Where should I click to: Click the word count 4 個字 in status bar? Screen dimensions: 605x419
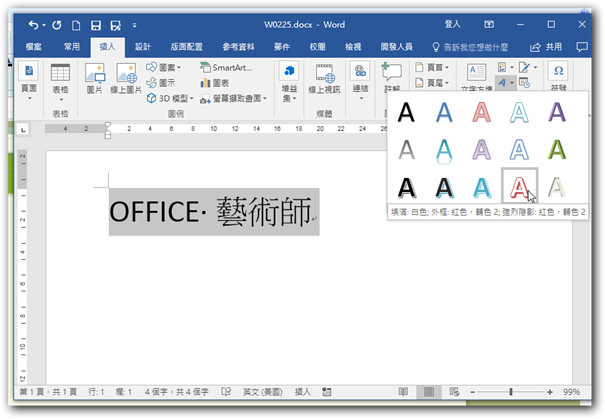click(177, 392)
